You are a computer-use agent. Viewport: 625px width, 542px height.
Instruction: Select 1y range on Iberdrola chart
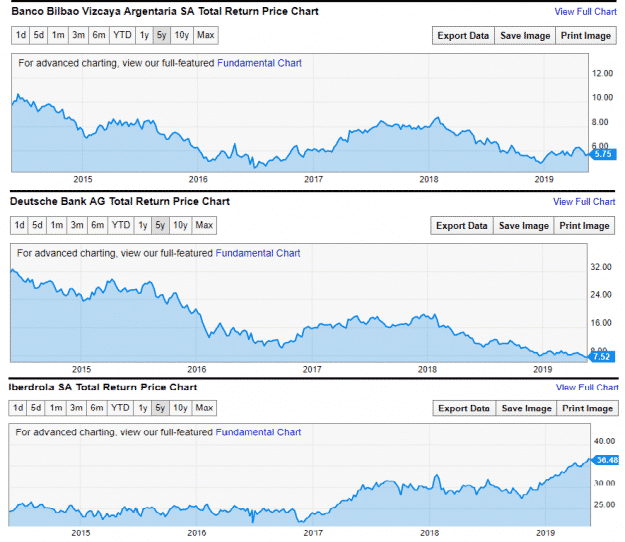[x=143, y=408]
